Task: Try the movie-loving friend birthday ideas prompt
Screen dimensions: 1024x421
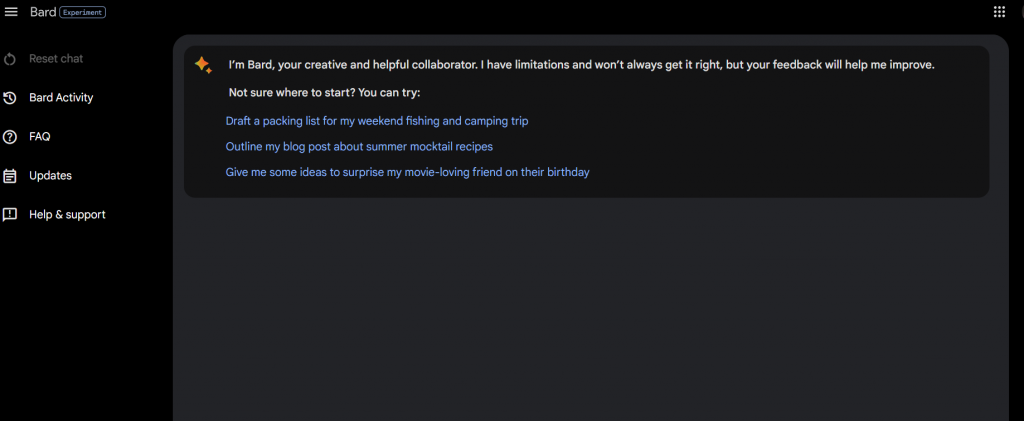Action: coord(408,173)
